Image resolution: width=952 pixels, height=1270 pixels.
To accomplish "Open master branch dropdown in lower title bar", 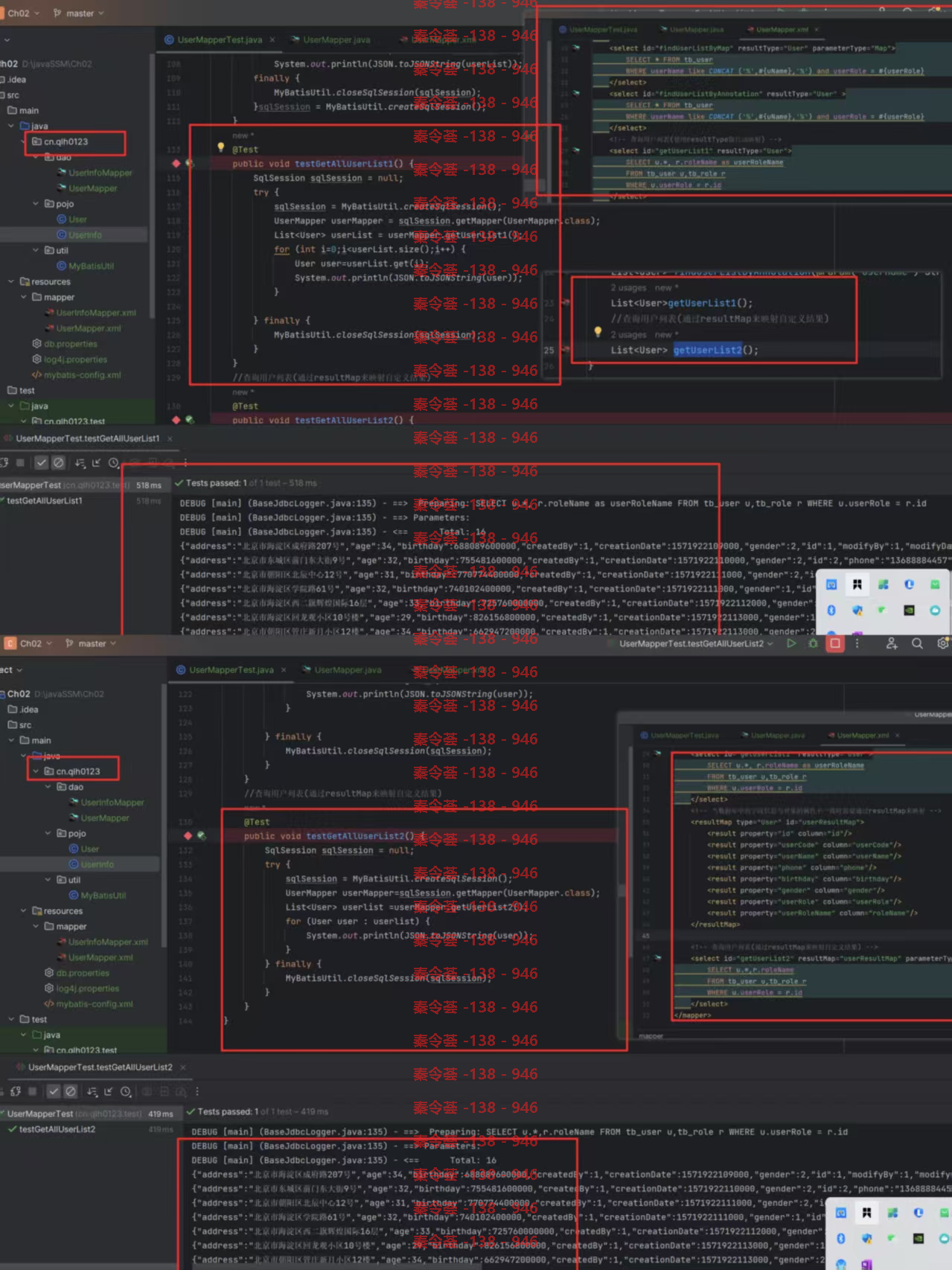I will (x=92, y=644).
